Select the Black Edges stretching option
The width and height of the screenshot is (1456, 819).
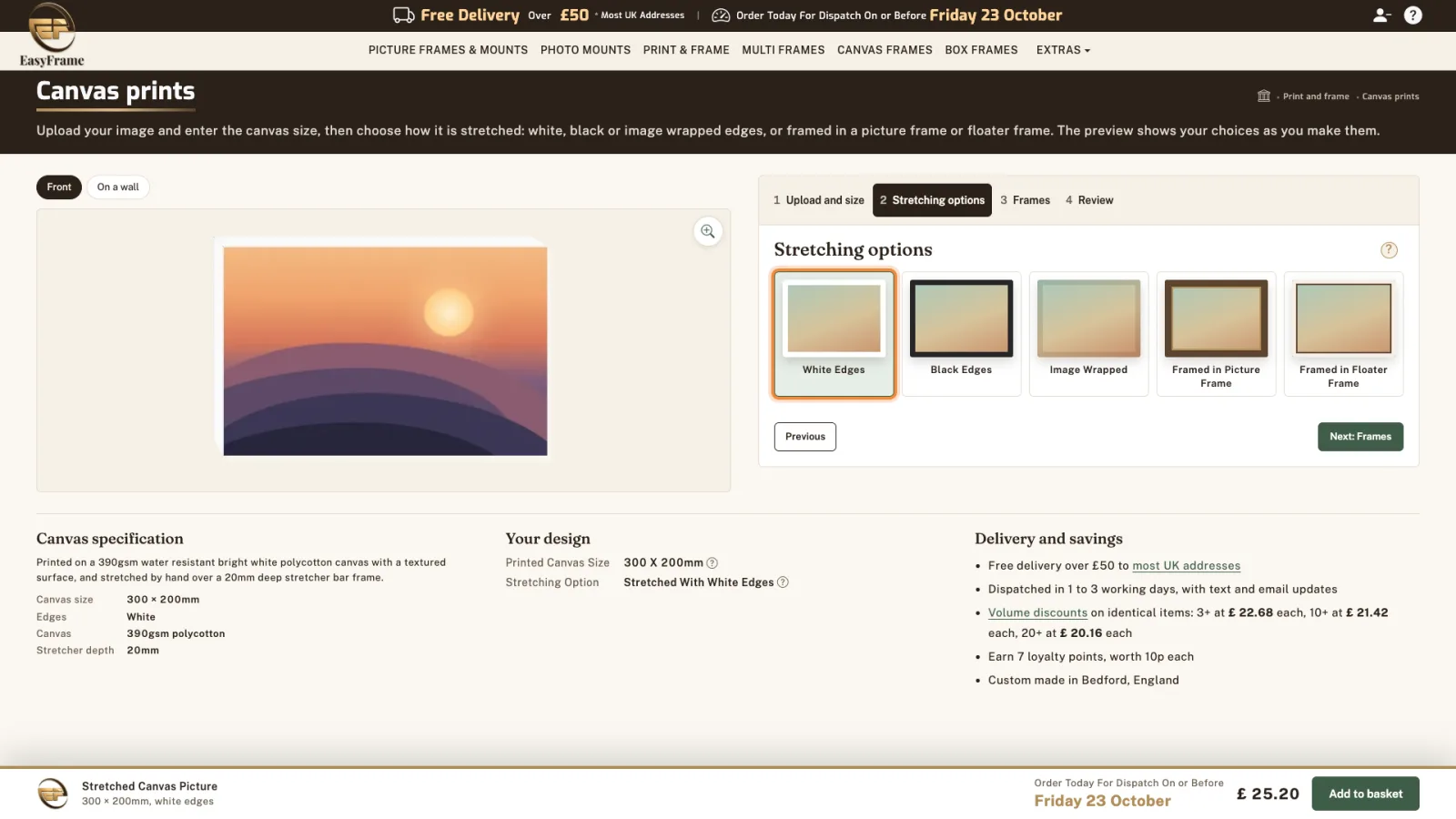pyautogui.click(x=961, y=334)
